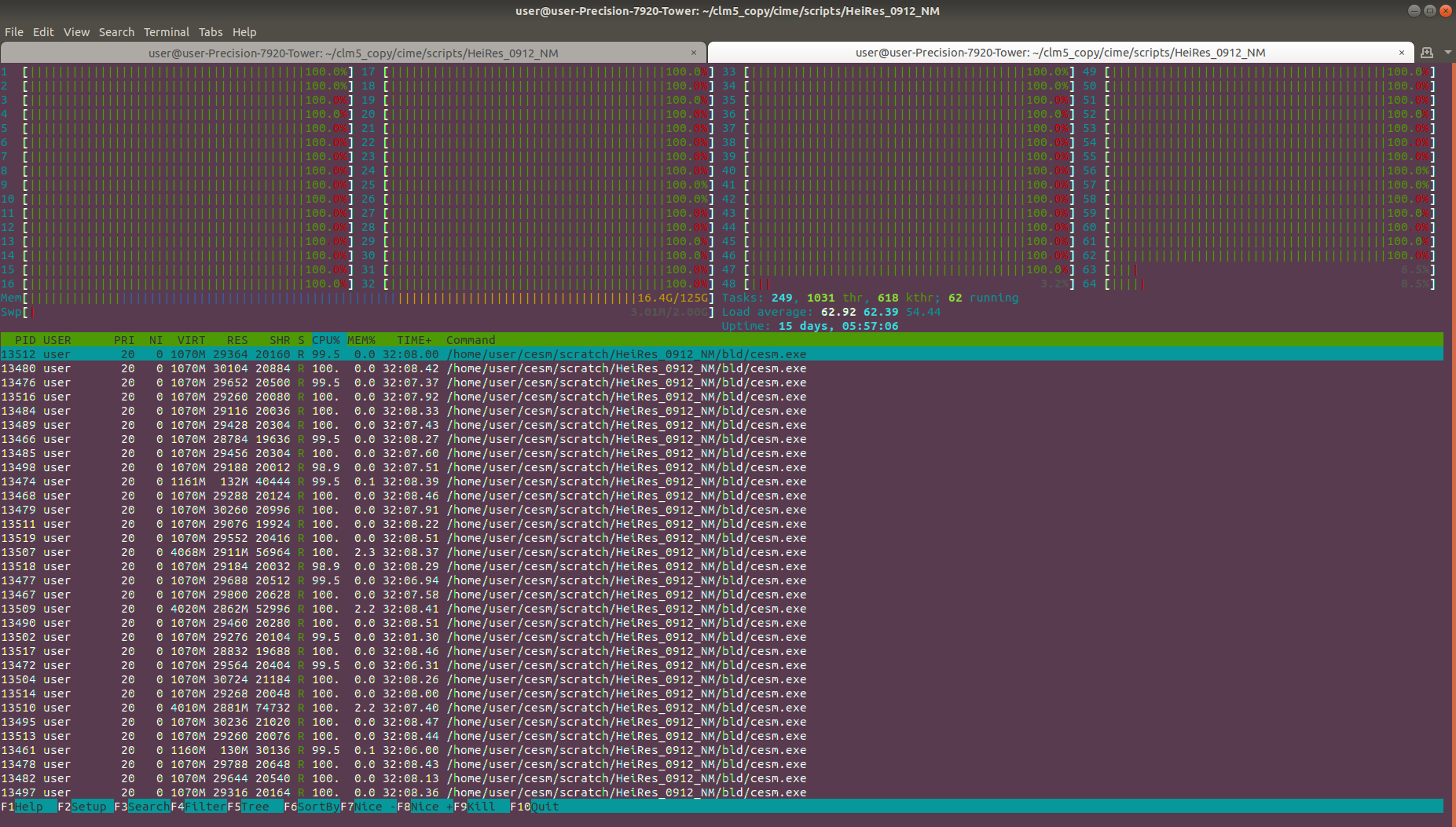Sort processes by MEM% column header
This screenshot has height=827, width=1456.
click(x=361, y=339)
